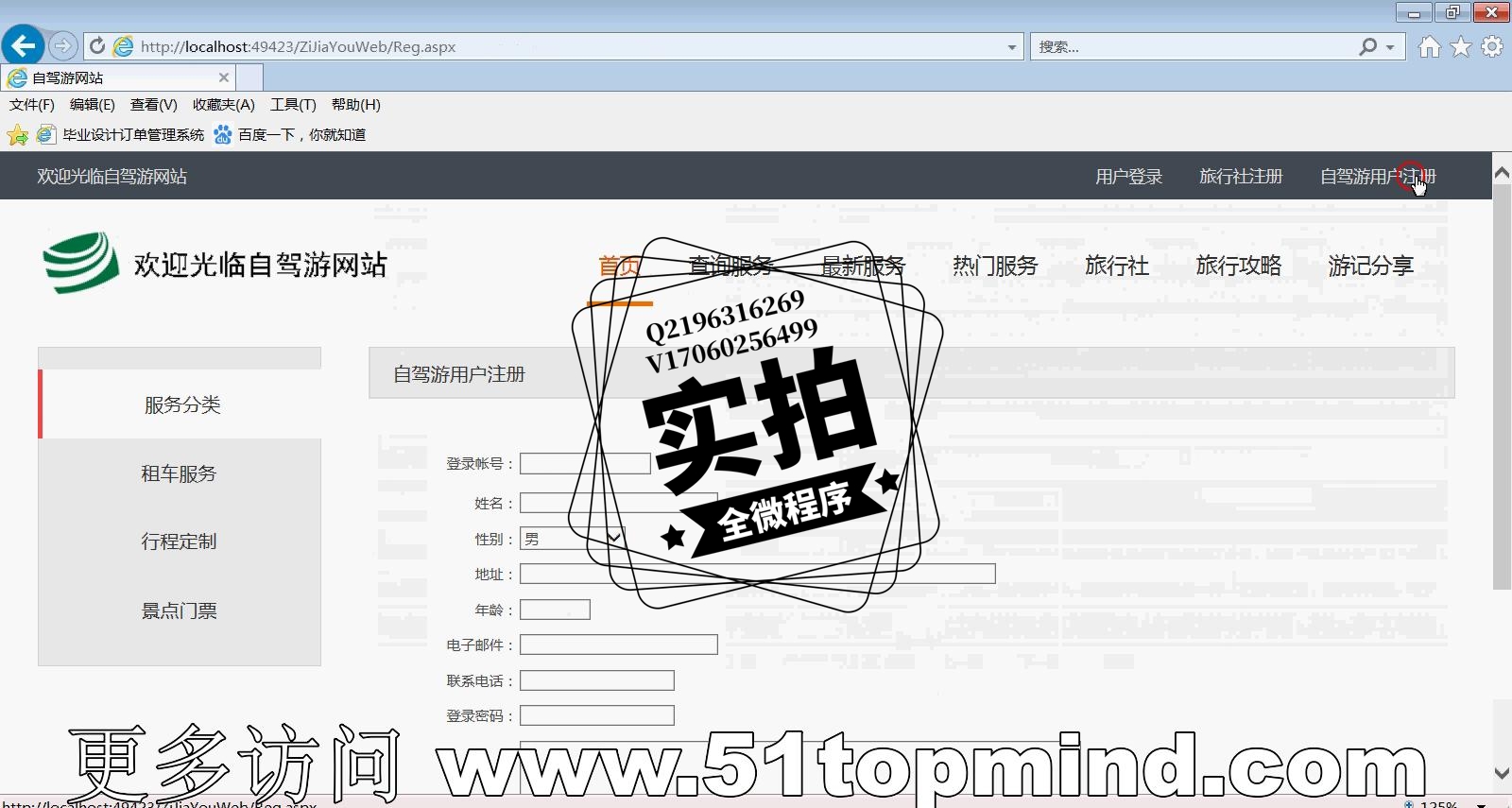This screenshot has height=808, width=1512.
Task: Open 游记分享 navigation item
Action: pos(1371,266)
